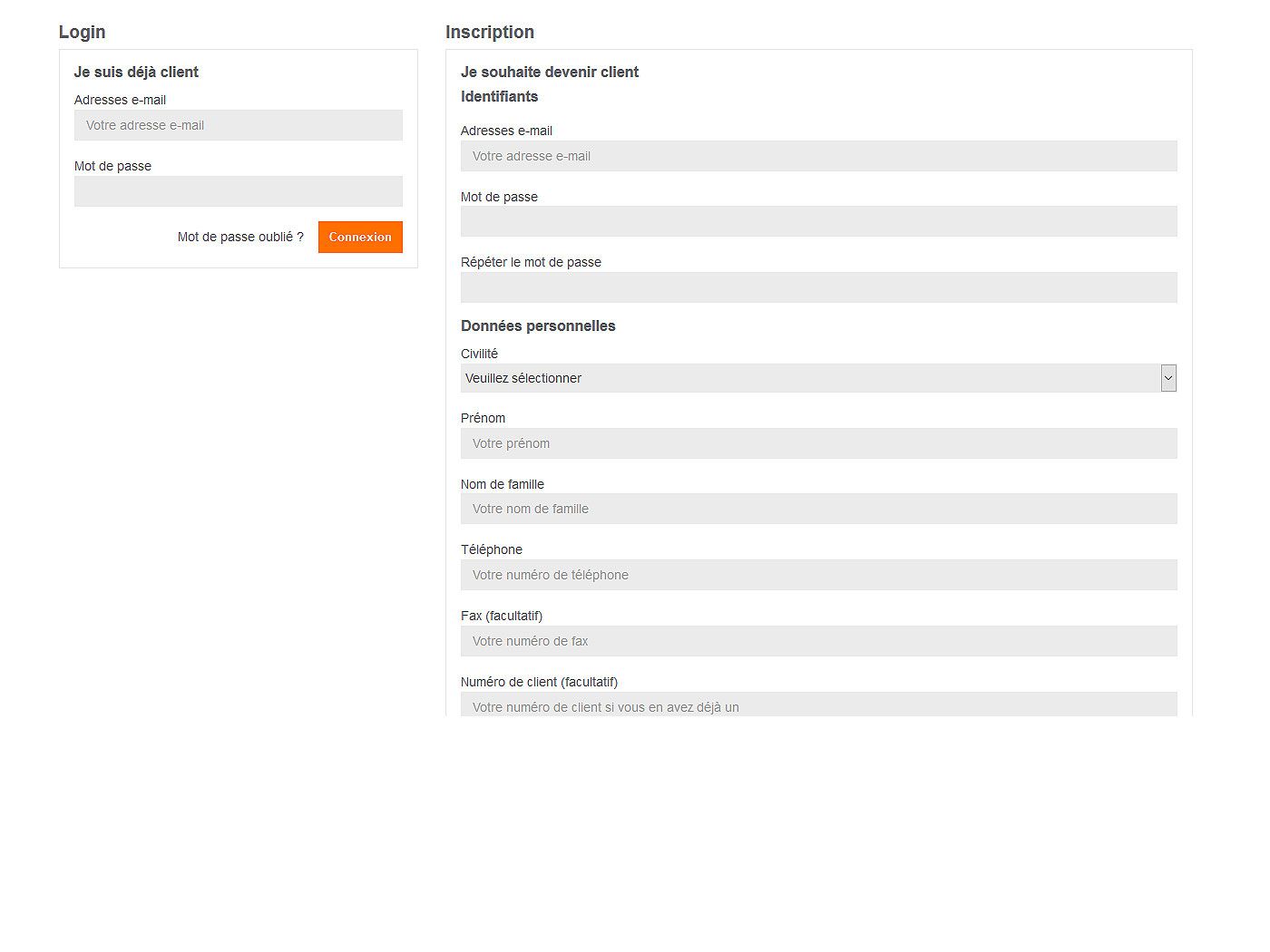Expand the Civilité 'Veuillez sélectionner' dropdown

(818, 378)
